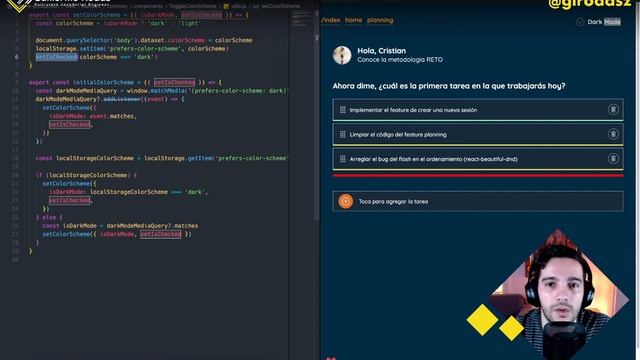Click 'Hola, Cristian' greeting text
Image resolution: width=640 pixels, height=360 pixels.
(382, 51)
